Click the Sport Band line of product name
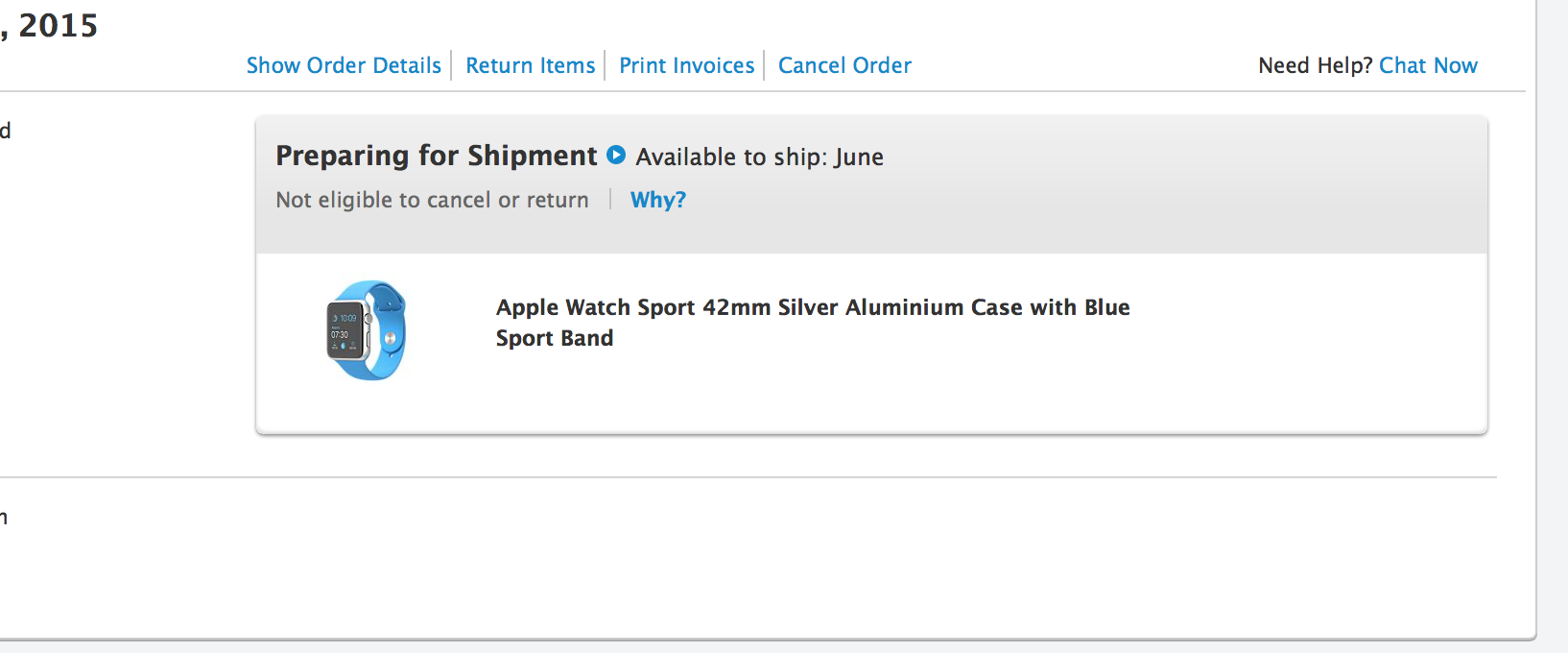The width and height of the screenshot is (1568, 653). (555, 338)
